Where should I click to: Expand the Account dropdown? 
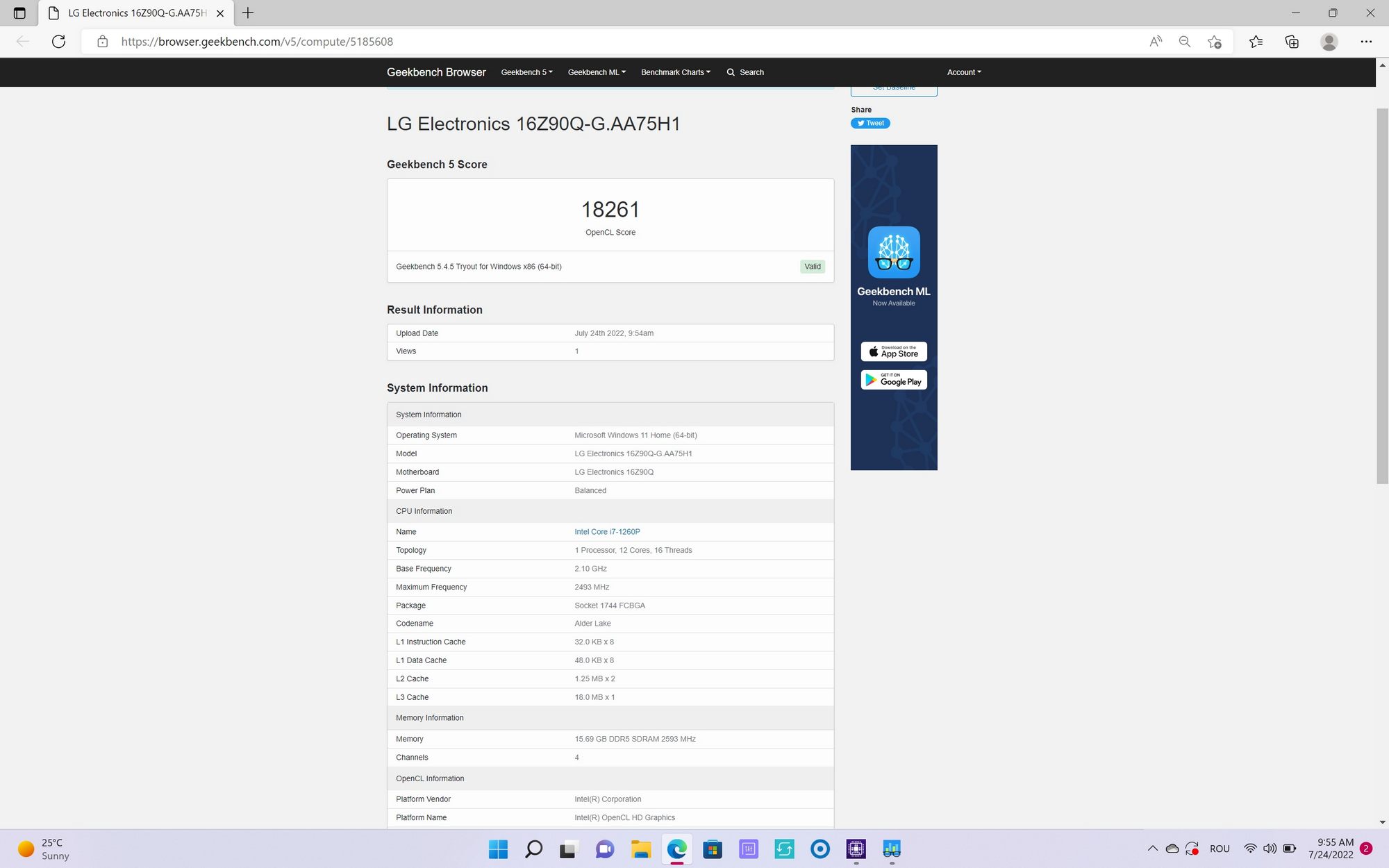964,72
